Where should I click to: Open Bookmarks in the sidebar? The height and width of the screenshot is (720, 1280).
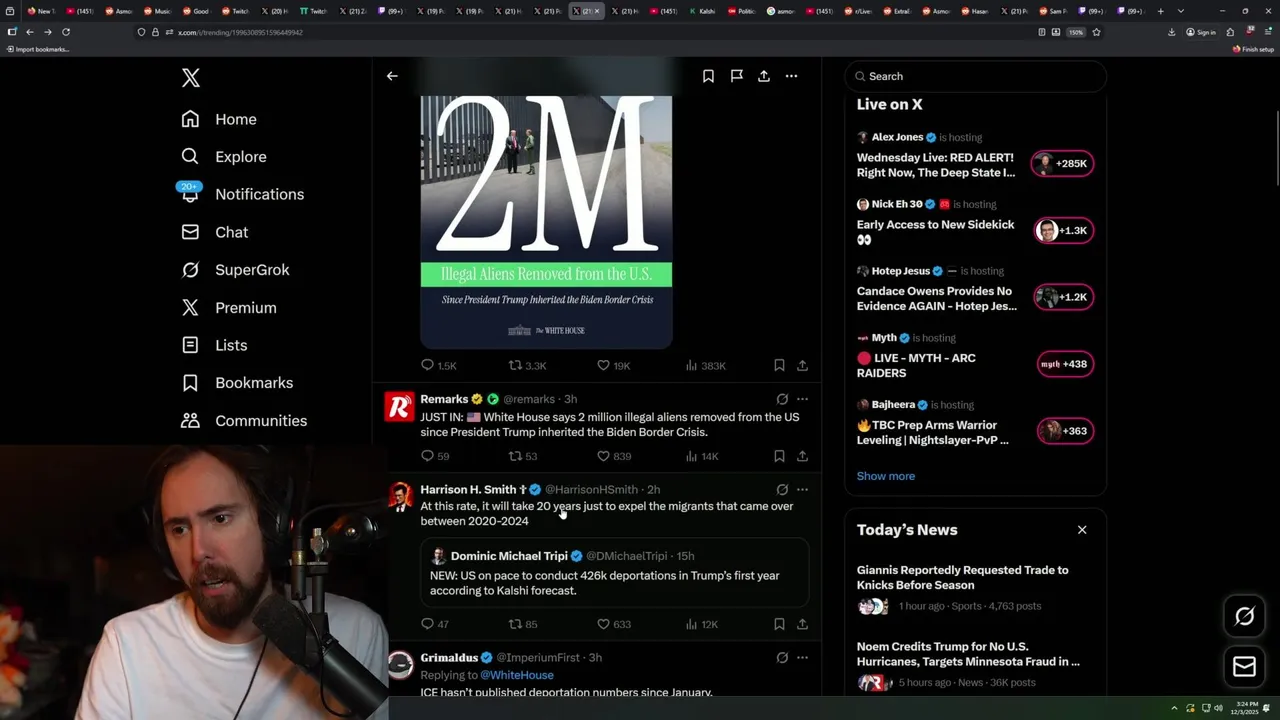[x=237, y=383]
